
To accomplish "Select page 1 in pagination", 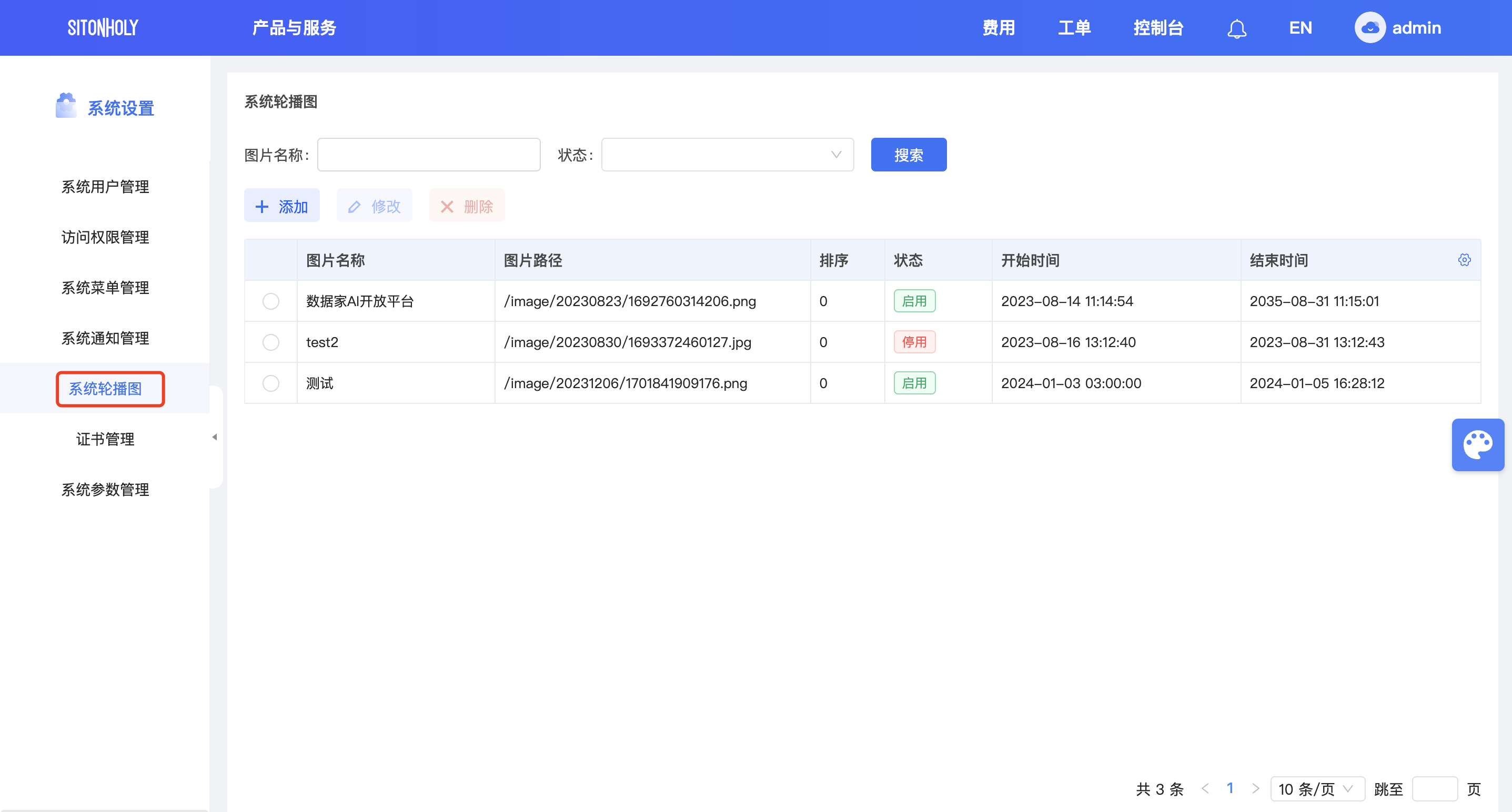I will 1229,788.
